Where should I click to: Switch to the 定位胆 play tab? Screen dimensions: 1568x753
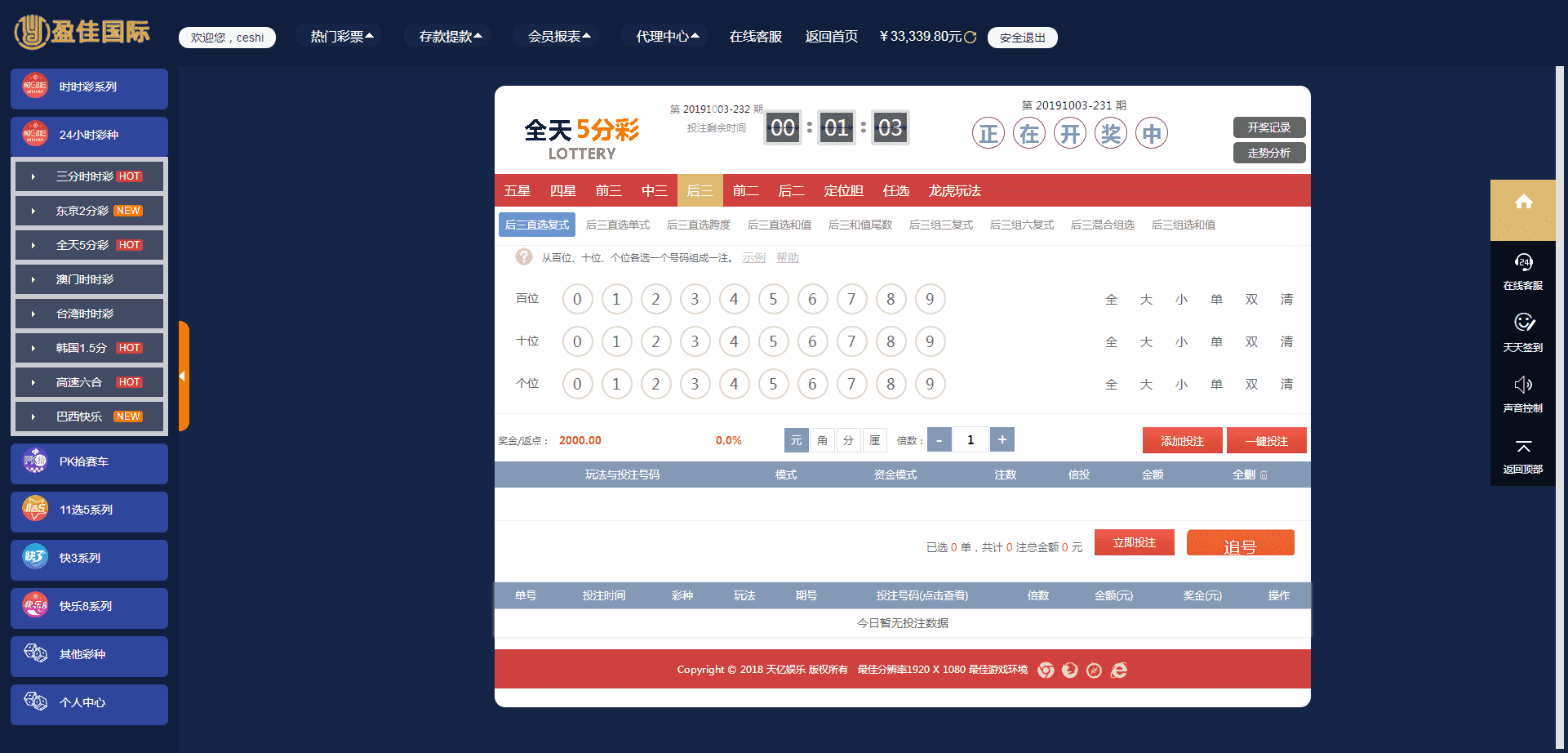tap(843, 191)
